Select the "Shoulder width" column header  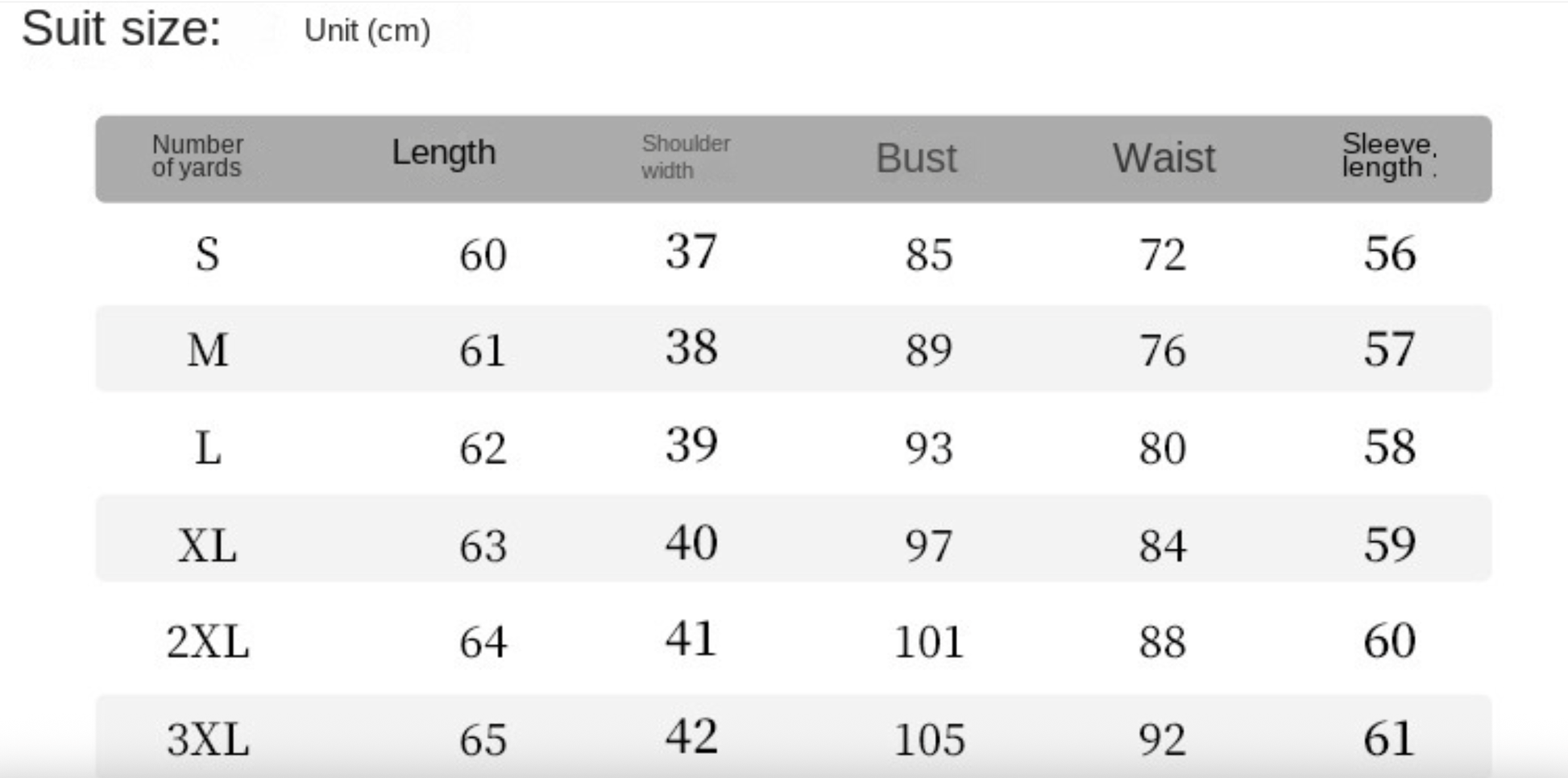point(685,157)
